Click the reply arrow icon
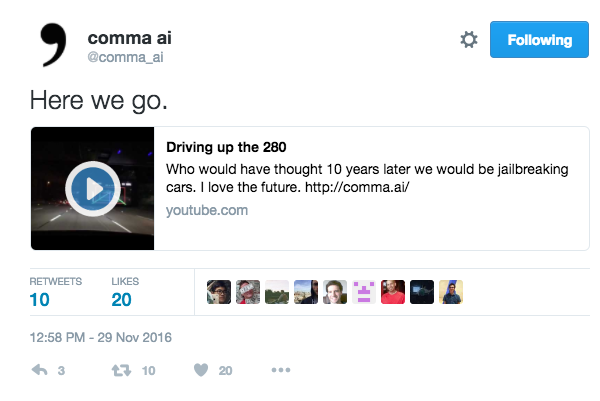This screenshot has width=600, height=401. [x=40, y=370]
